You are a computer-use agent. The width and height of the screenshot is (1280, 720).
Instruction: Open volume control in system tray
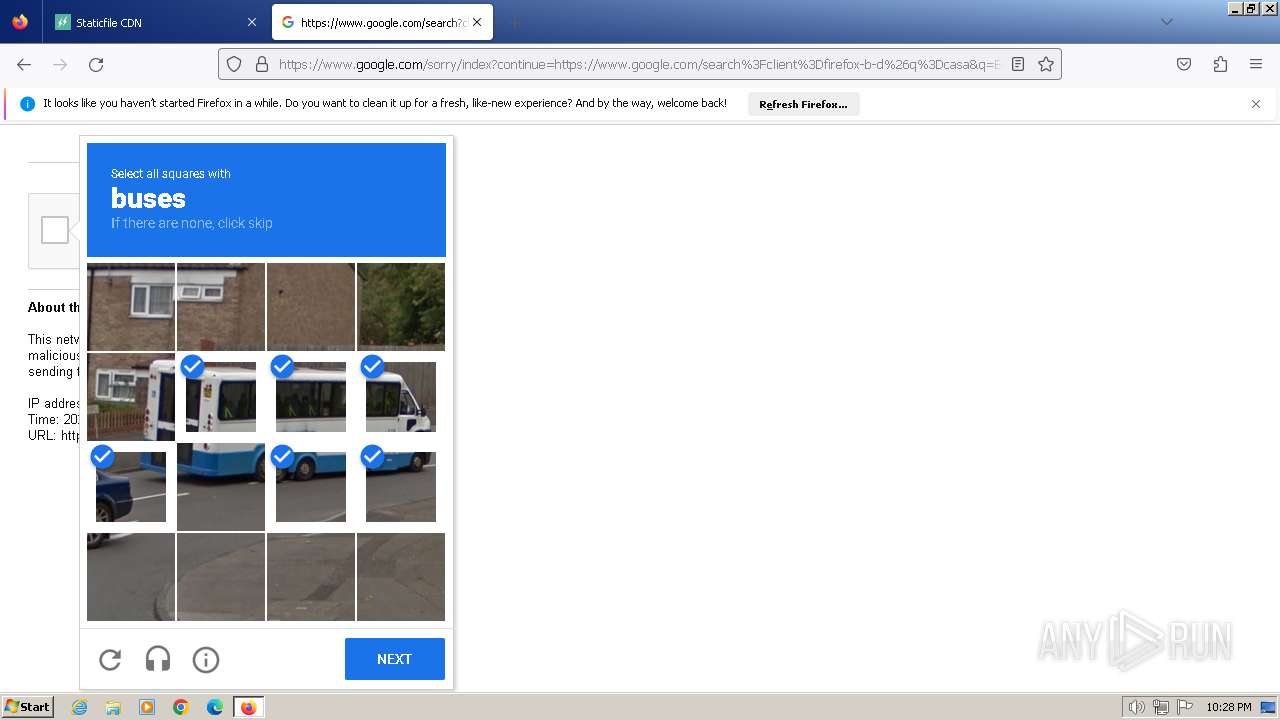coord(1137,707)
